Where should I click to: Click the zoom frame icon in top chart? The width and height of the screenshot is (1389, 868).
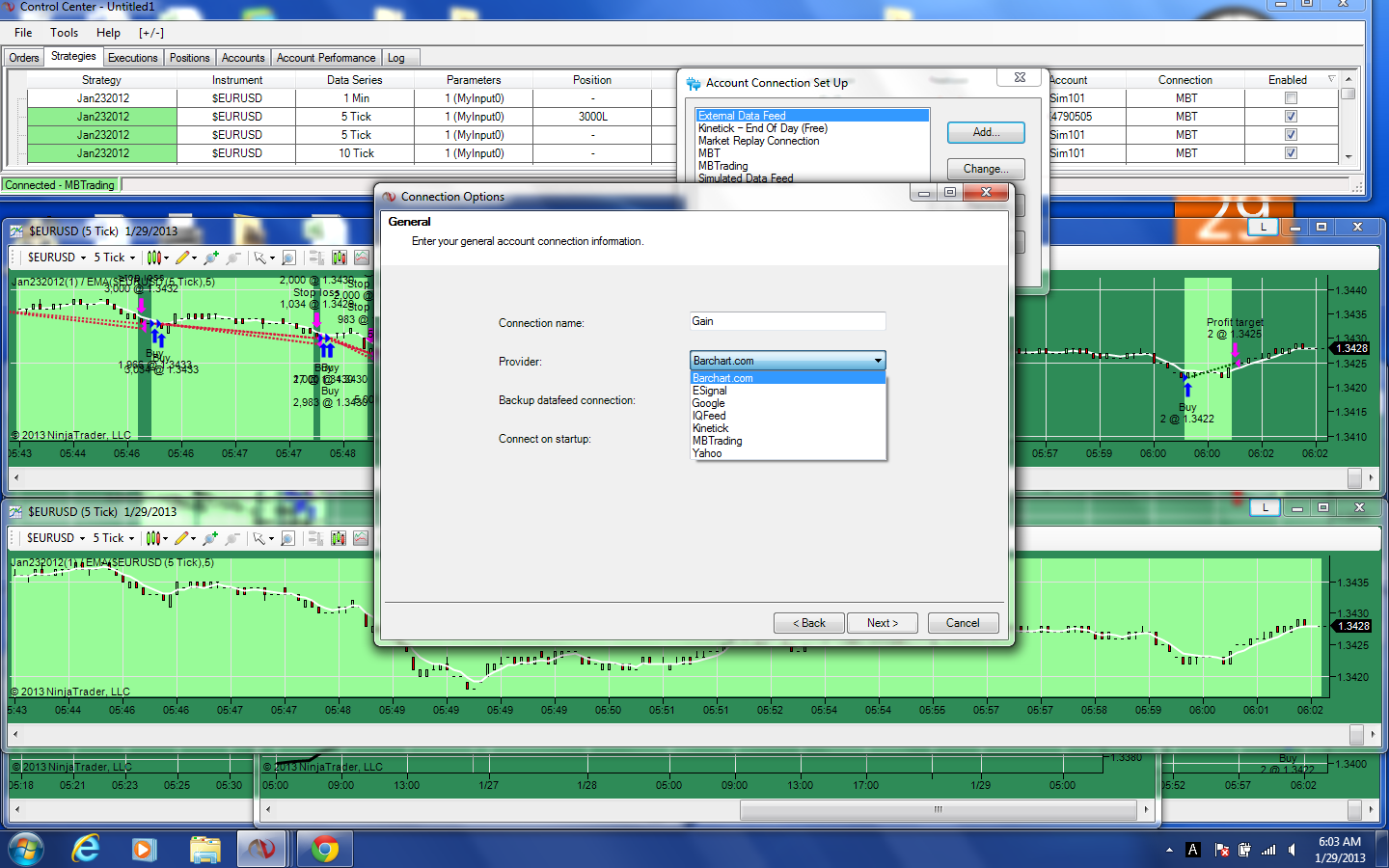(x=288, y=258)
